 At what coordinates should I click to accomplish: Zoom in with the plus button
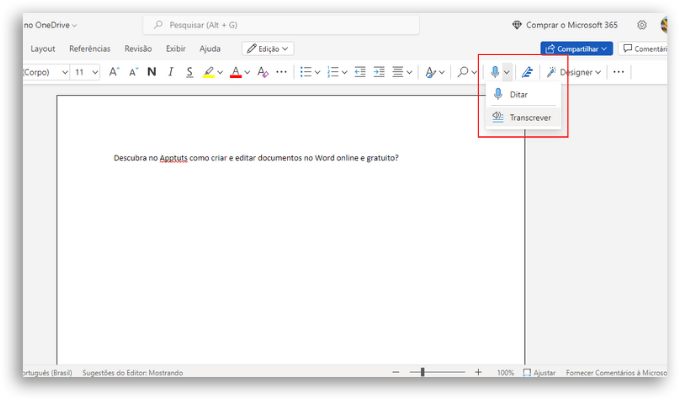478,372
